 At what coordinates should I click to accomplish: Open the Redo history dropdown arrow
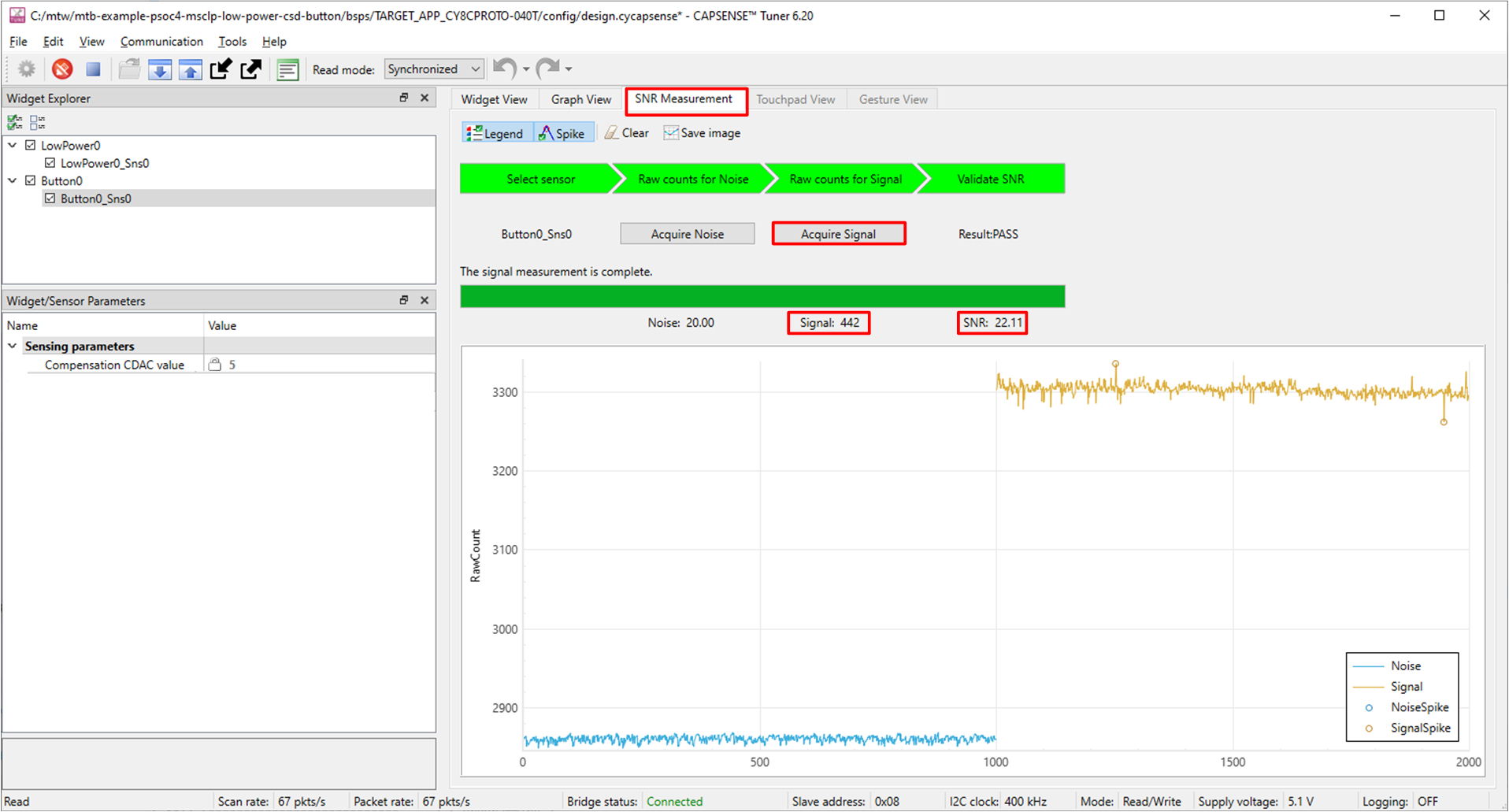(x=569, y=69)
